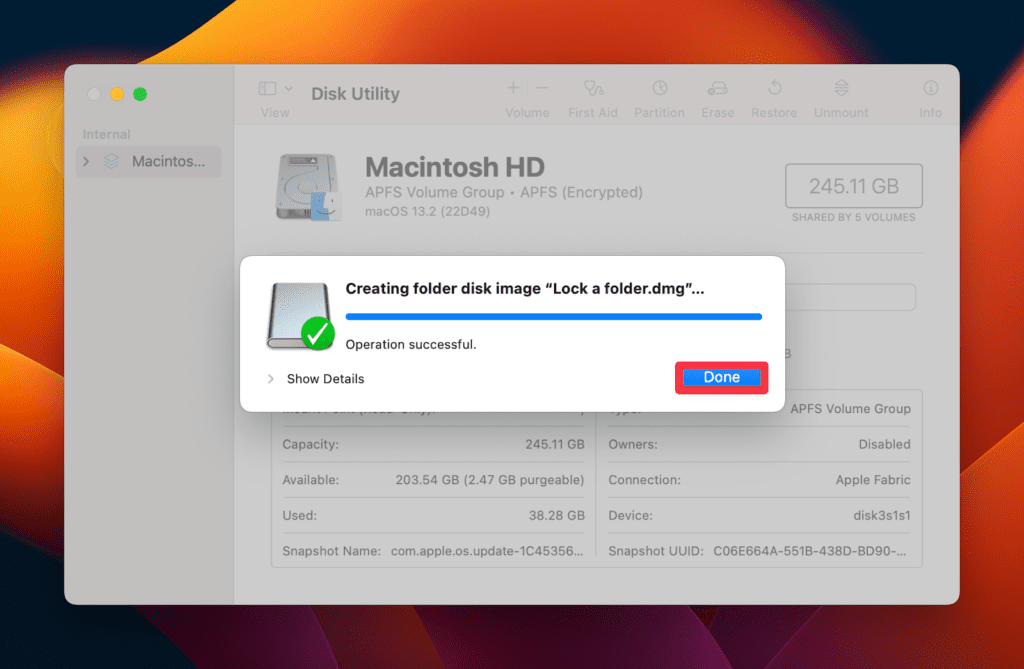Click Available value 203.54 GB

click(x=490, y=480)
